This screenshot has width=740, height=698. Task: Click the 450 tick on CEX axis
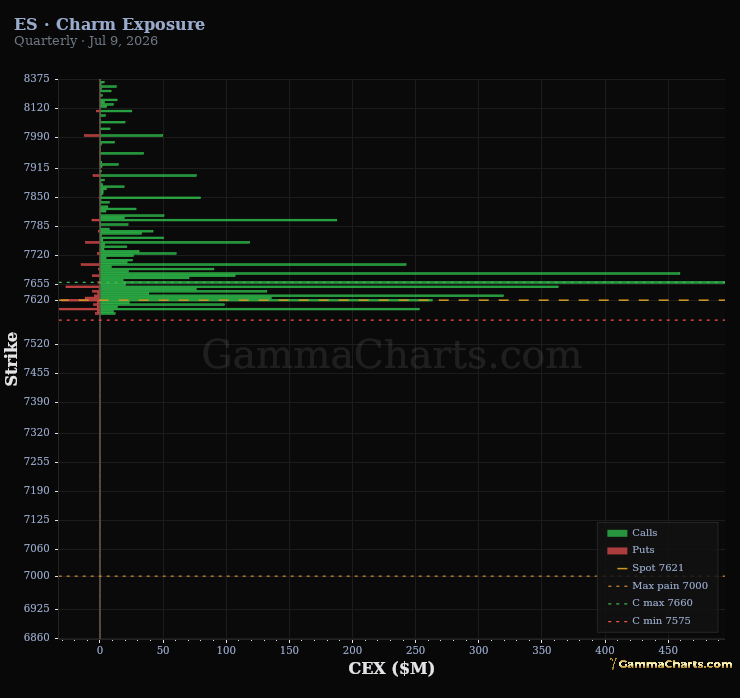668,650
